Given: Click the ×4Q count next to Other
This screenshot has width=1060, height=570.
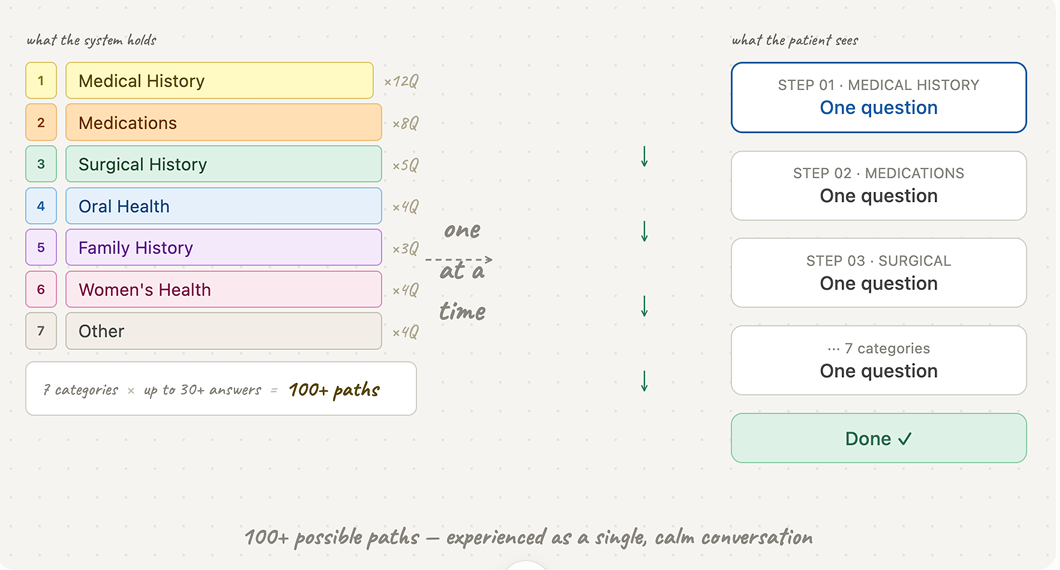Looking at the screenshot, I should click(406, 332).
